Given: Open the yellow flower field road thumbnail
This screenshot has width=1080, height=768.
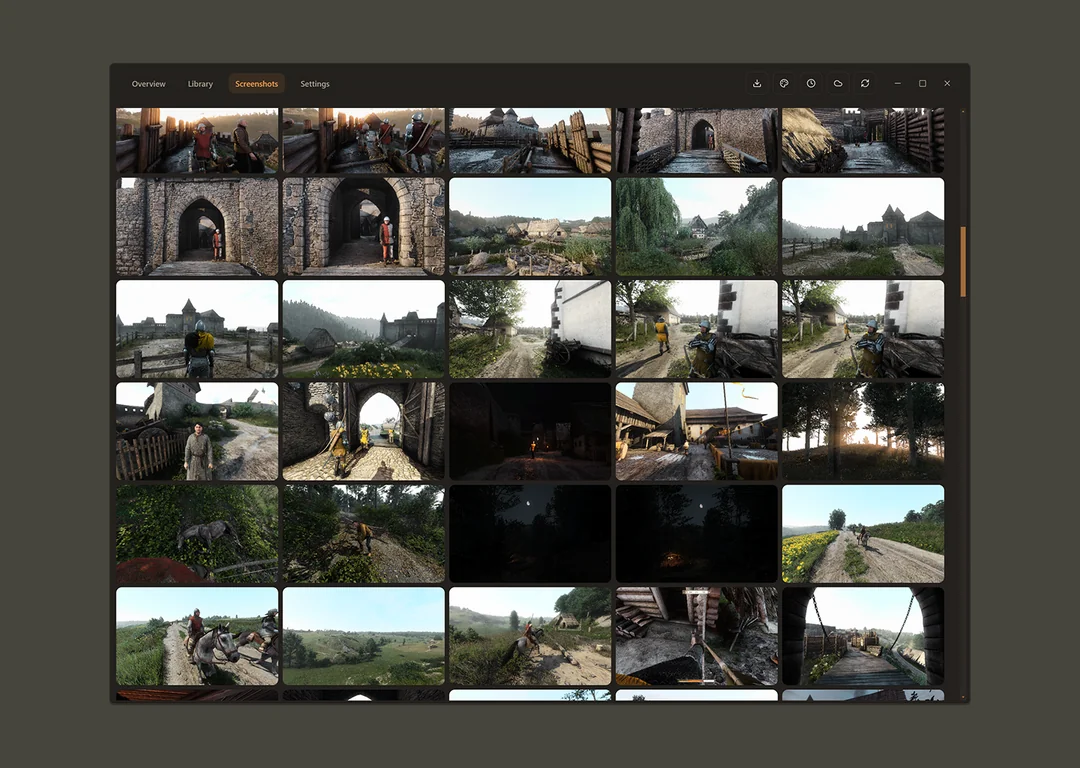Looking at the screenshot, I should pos(863,534).
